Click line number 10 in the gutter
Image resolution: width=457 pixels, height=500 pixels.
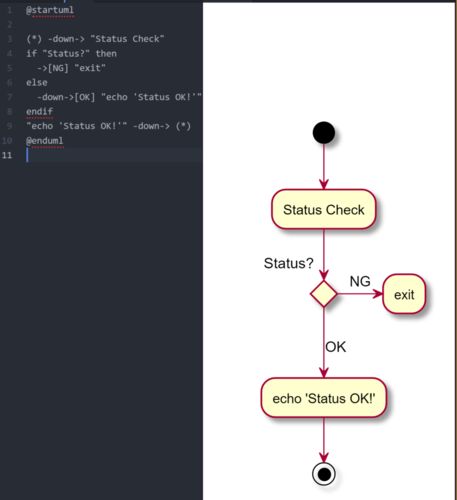coord(7,141)
